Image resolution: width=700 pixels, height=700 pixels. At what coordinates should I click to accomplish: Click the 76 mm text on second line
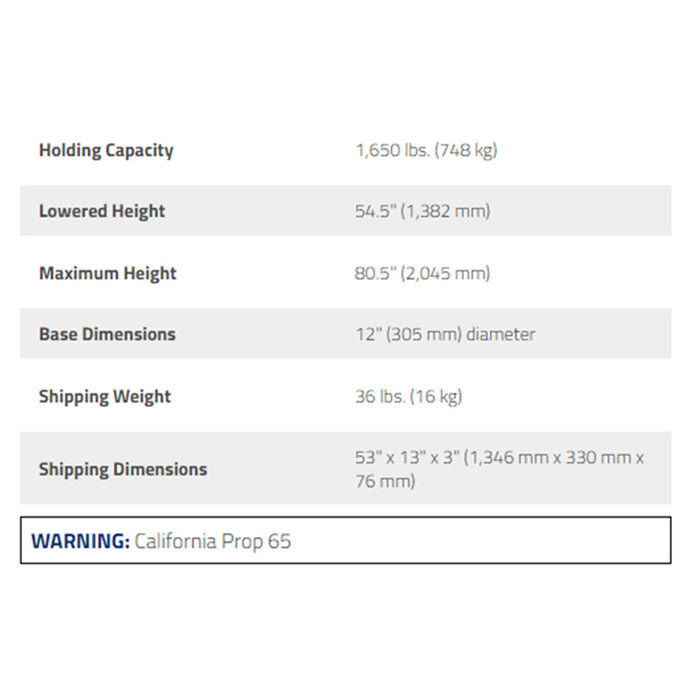click(385, 481)
